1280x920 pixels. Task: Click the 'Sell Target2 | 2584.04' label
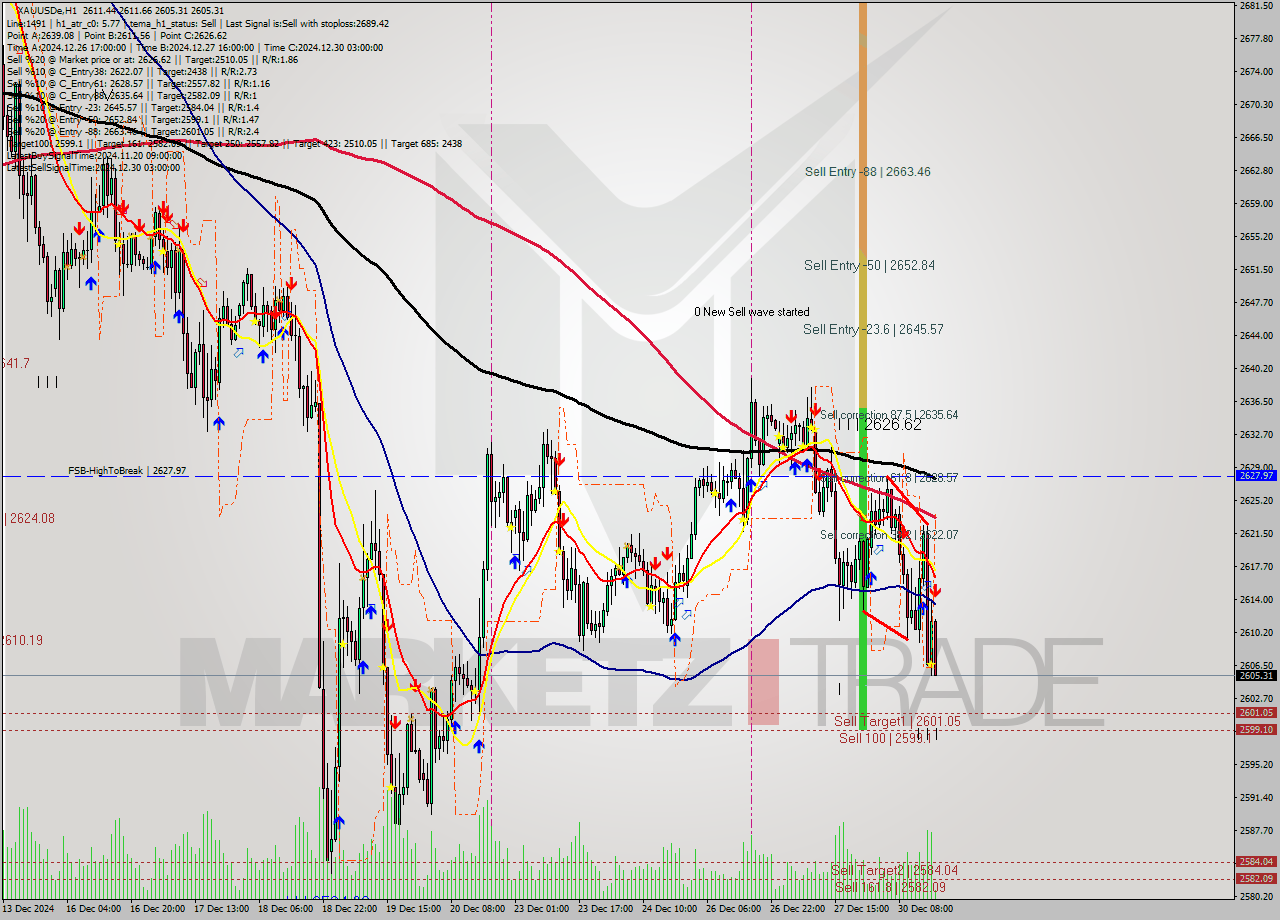(894, 871)
